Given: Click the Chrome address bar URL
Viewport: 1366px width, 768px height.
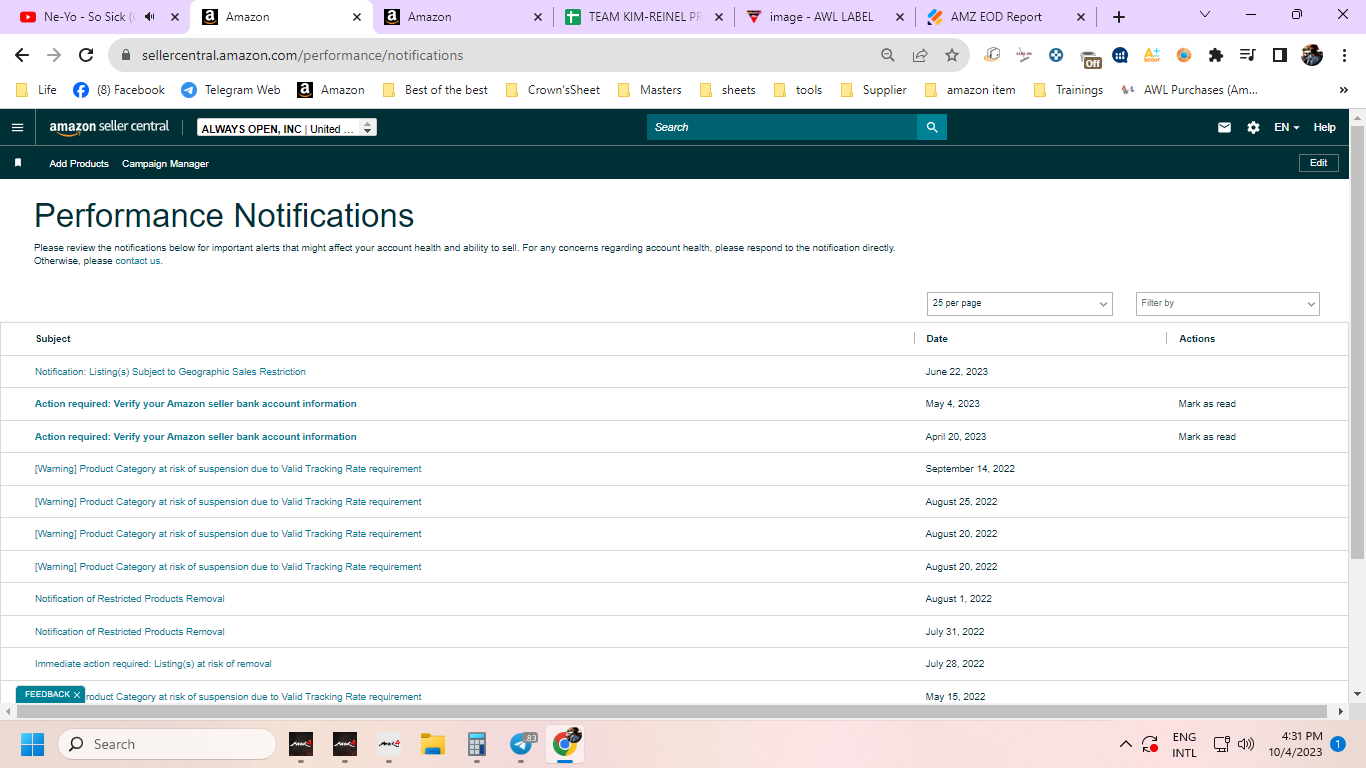Looking at the screenshot, I should pos(302,55).
